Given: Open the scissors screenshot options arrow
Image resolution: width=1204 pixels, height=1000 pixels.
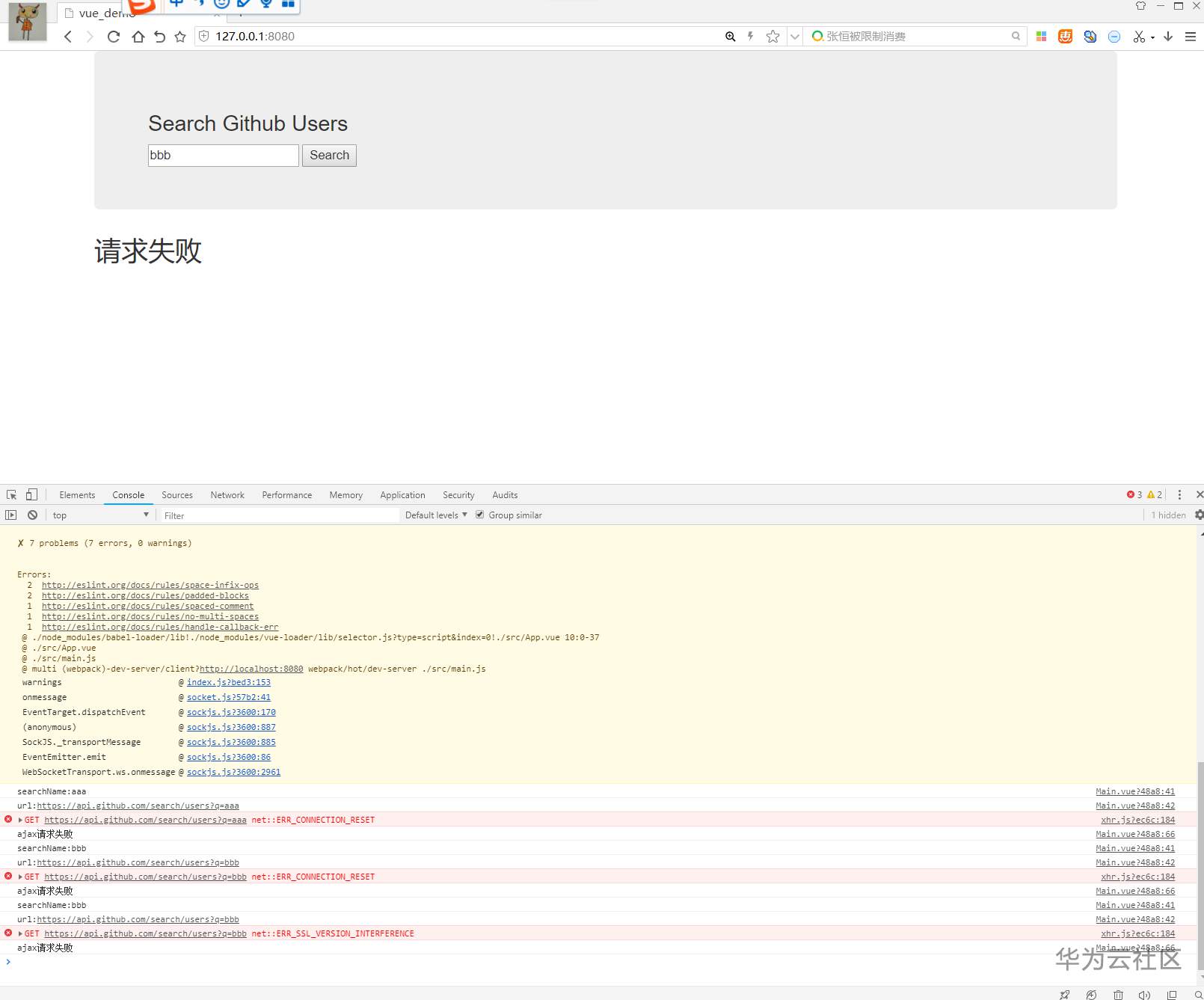Looking at the screenshot, I should [1152, 37].
